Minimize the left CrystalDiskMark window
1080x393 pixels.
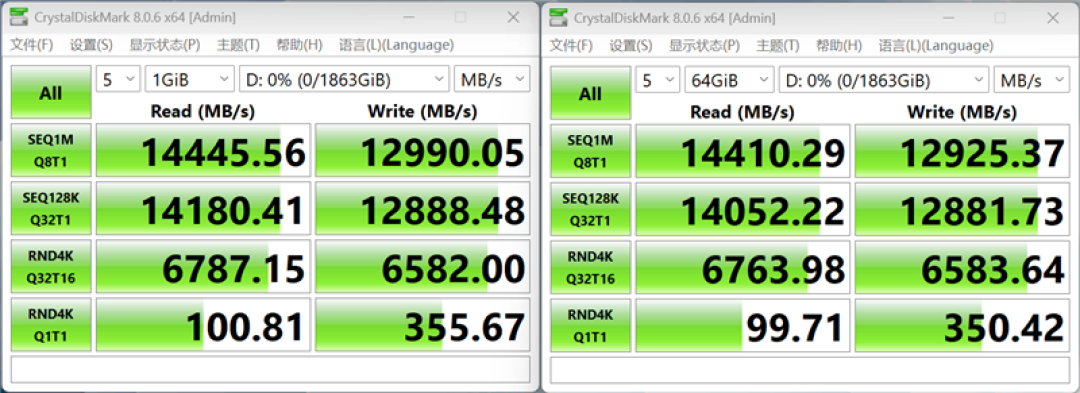408,17
